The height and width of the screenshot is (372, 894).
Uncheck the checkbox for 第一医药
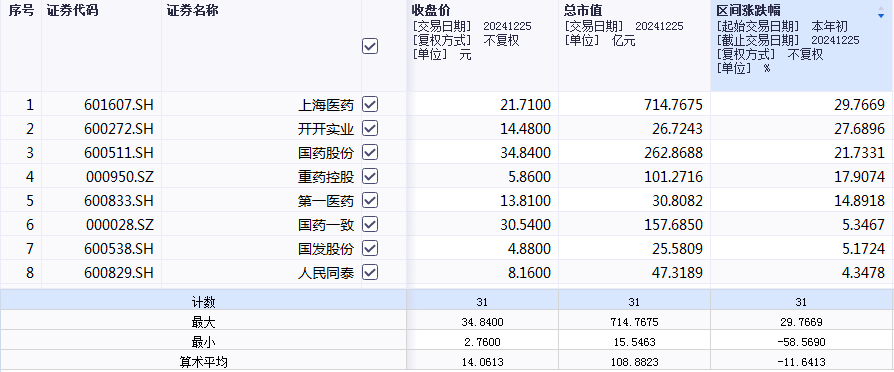click(370, 200)
